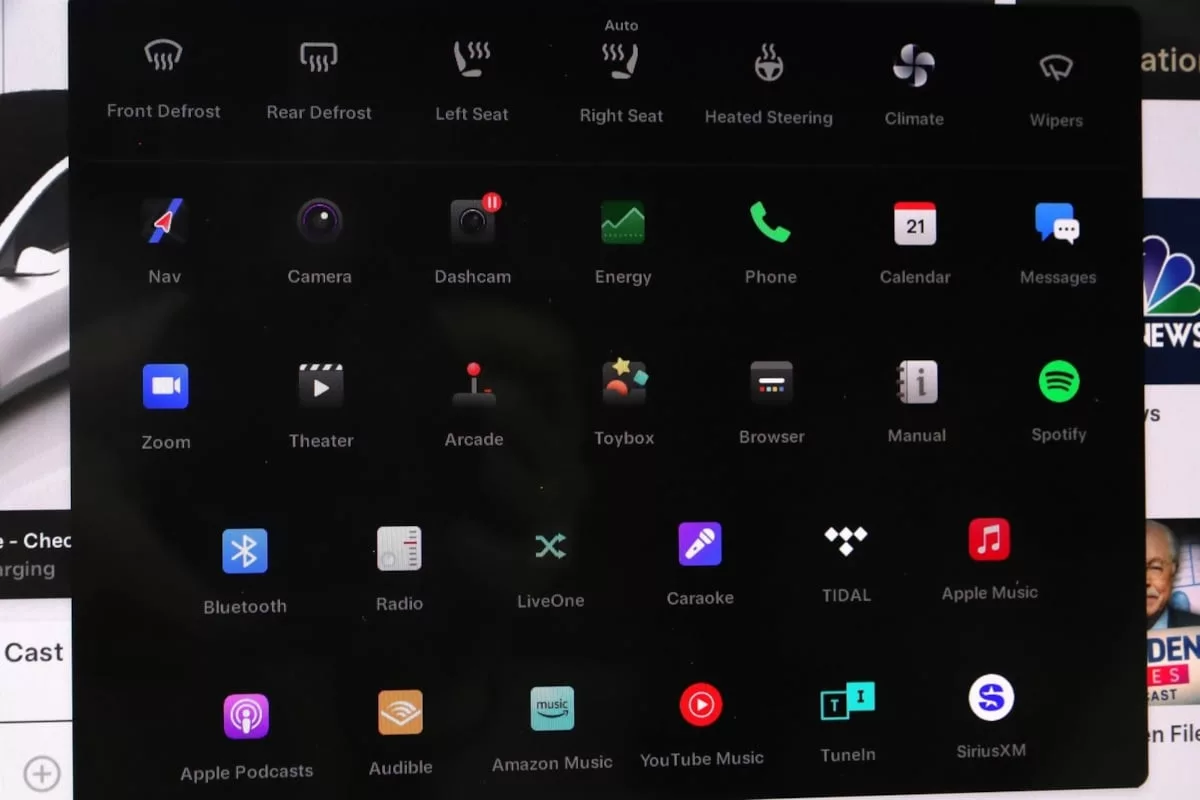Open Theater app
Viewport: 1200px width, 800px height.
pyautogui.click(x=321, y=386)
